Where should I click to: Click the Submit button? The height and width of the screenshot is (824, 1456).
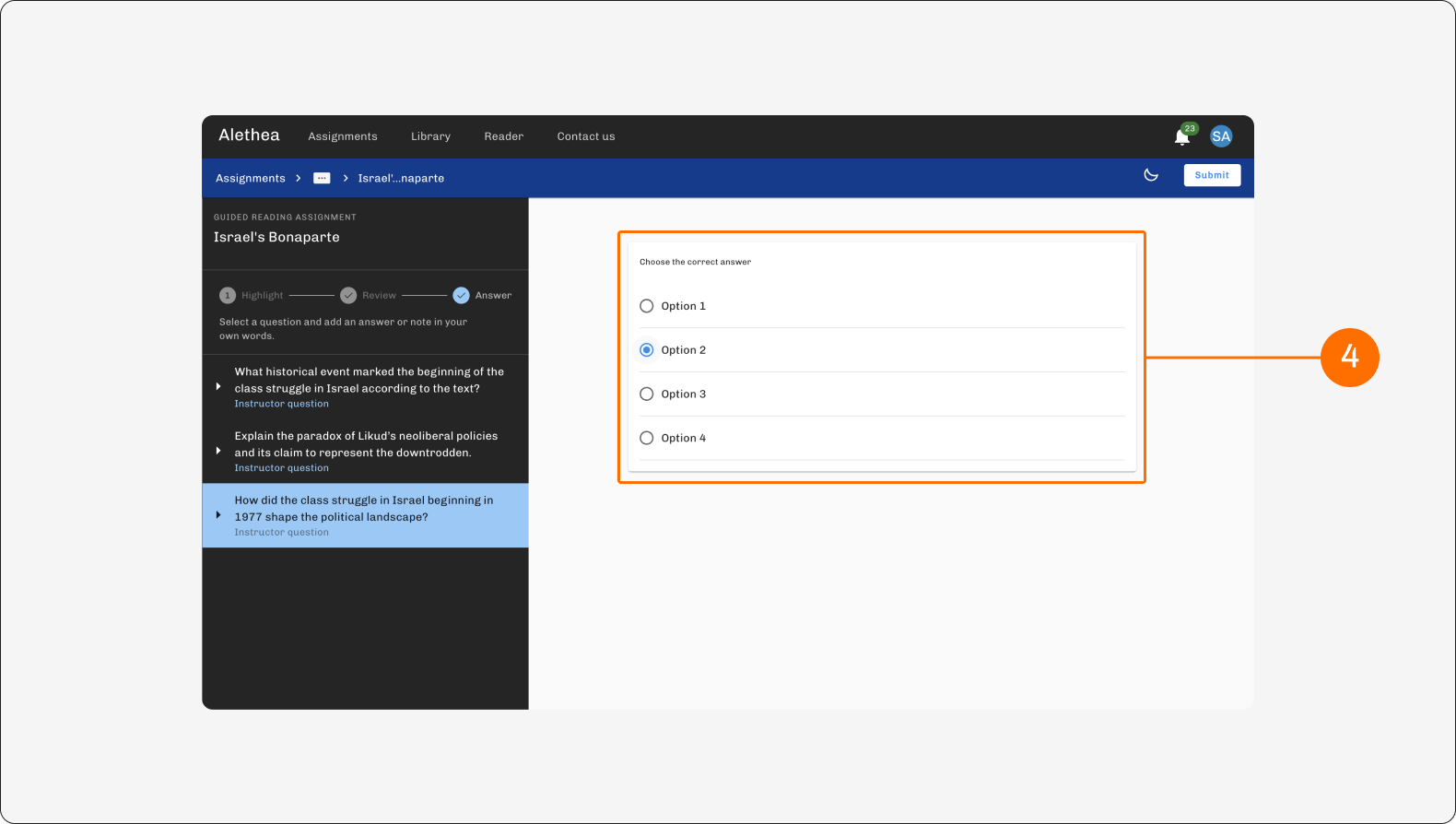point(1212,175)
